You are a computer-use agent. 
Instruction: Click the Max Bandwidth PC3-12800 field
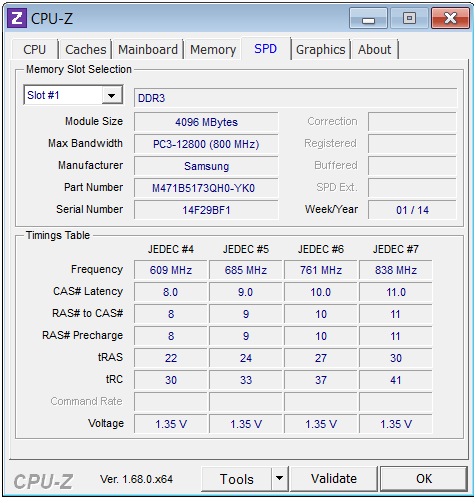pos(206,144)
